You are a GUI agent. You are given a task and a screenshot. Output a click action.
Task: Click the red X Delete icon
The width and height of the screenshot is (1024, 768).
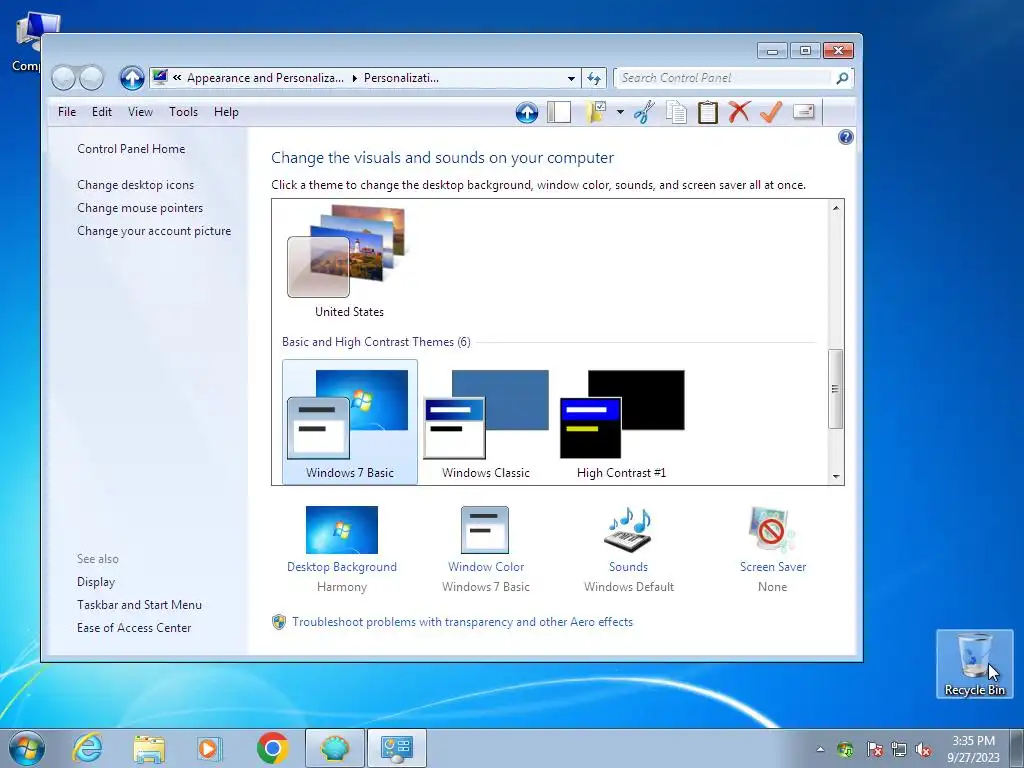pos(739,112)
